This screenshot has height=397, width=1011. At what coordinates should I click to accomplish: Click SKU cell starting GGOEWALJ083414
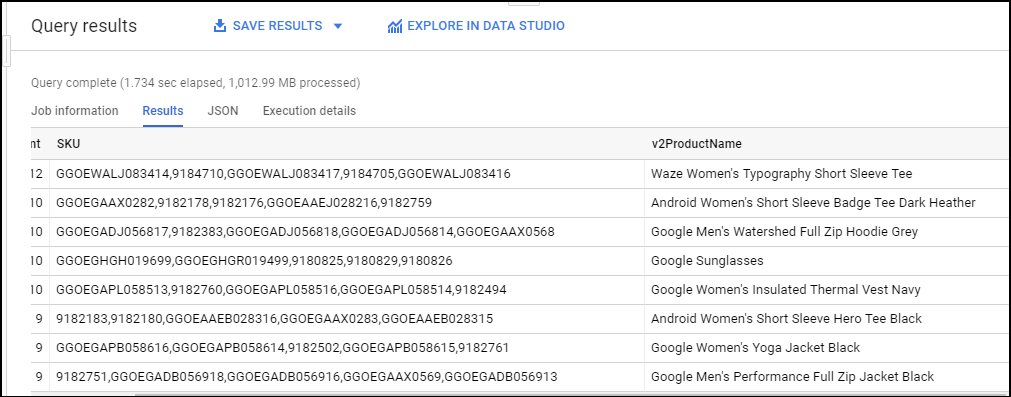[x=347, y=174]
